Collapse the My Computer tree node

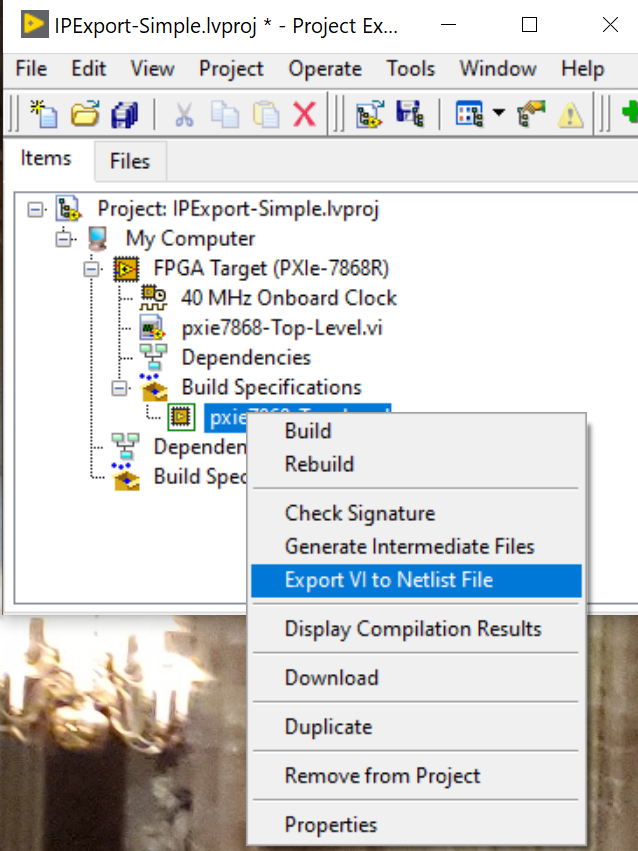[63, 239]
